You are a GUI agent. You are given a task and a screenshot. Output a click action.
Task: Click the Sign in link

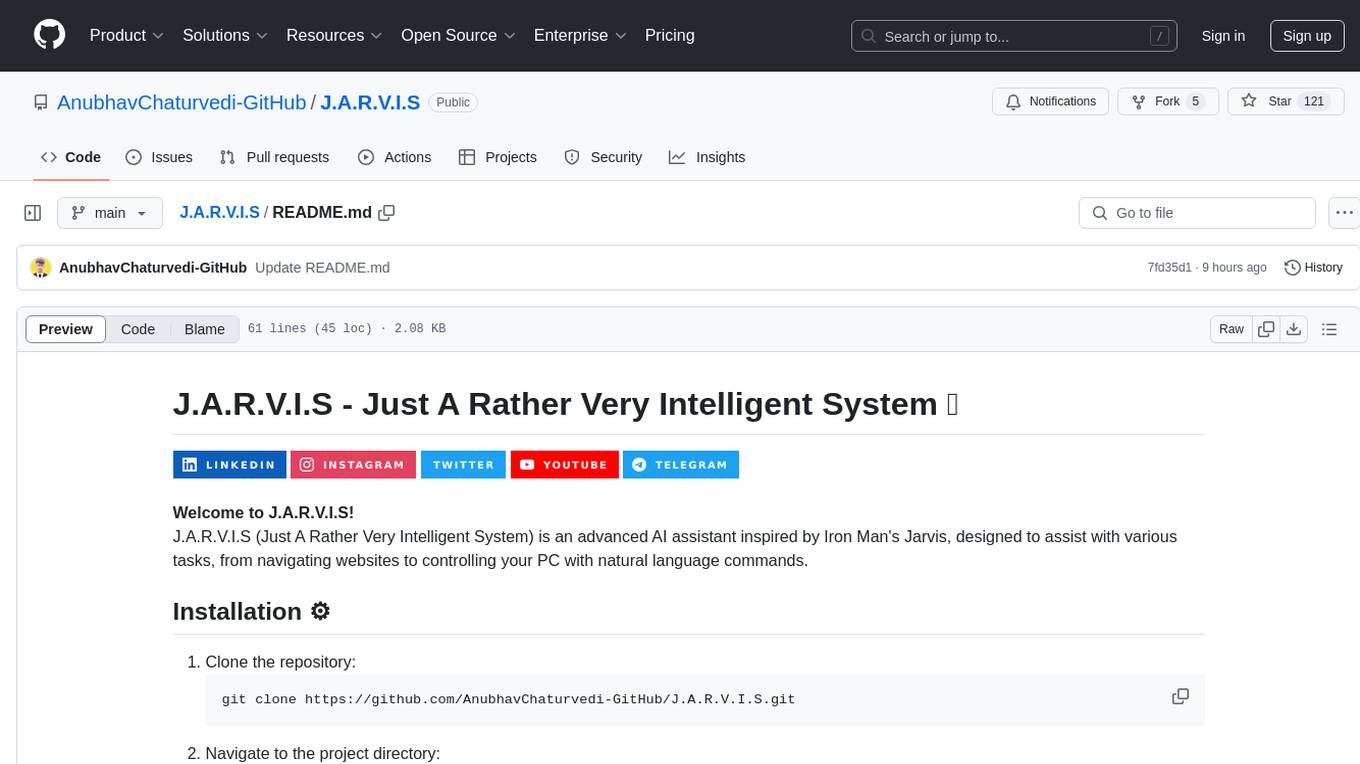point(1223,36)
